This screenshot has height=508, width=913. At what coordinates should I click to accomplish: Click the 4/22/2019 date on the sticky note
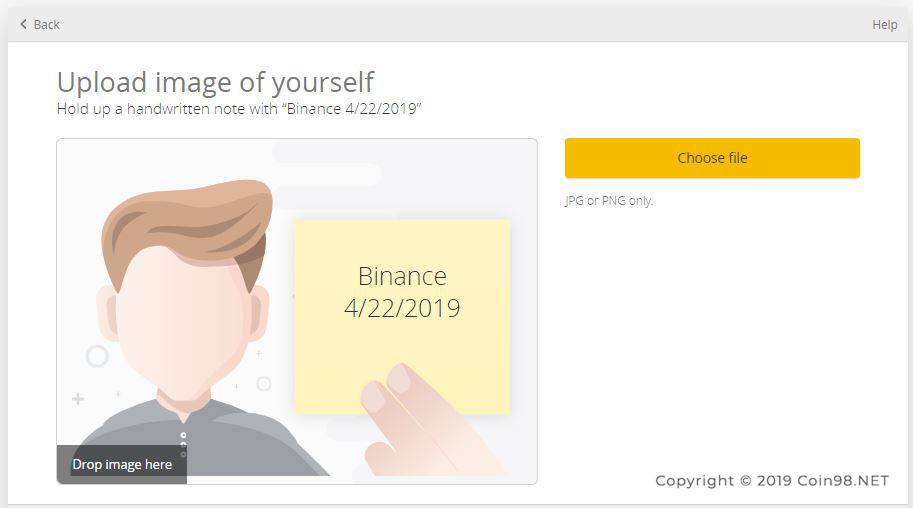point(402,308)
